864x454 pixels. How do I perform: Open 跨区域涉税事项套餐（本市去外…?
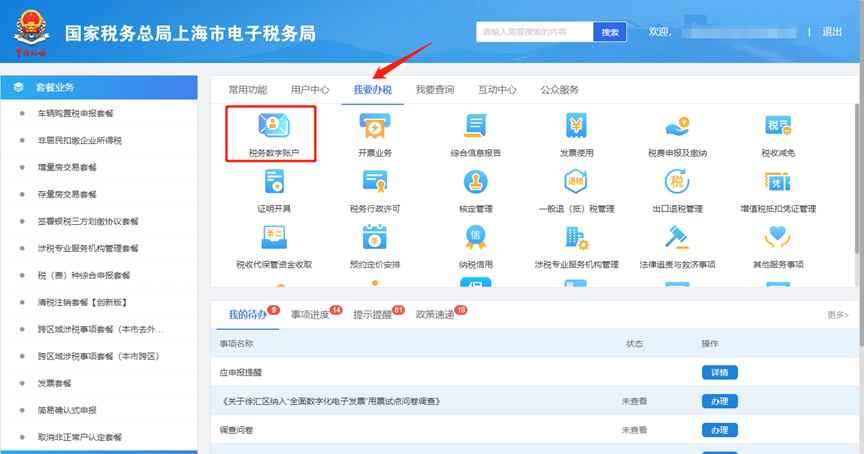100,329
